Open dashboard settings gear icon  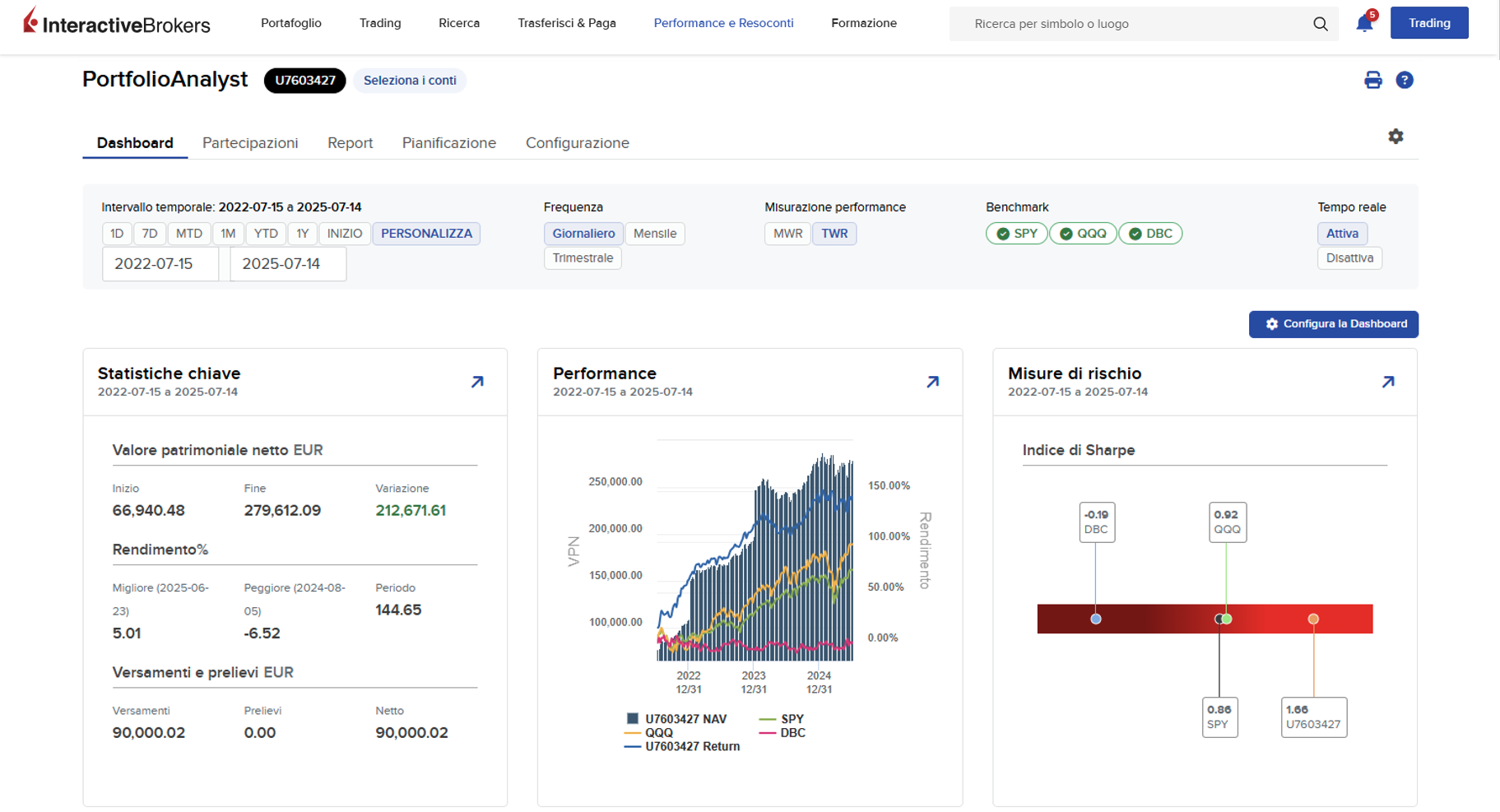[1396, 137]
